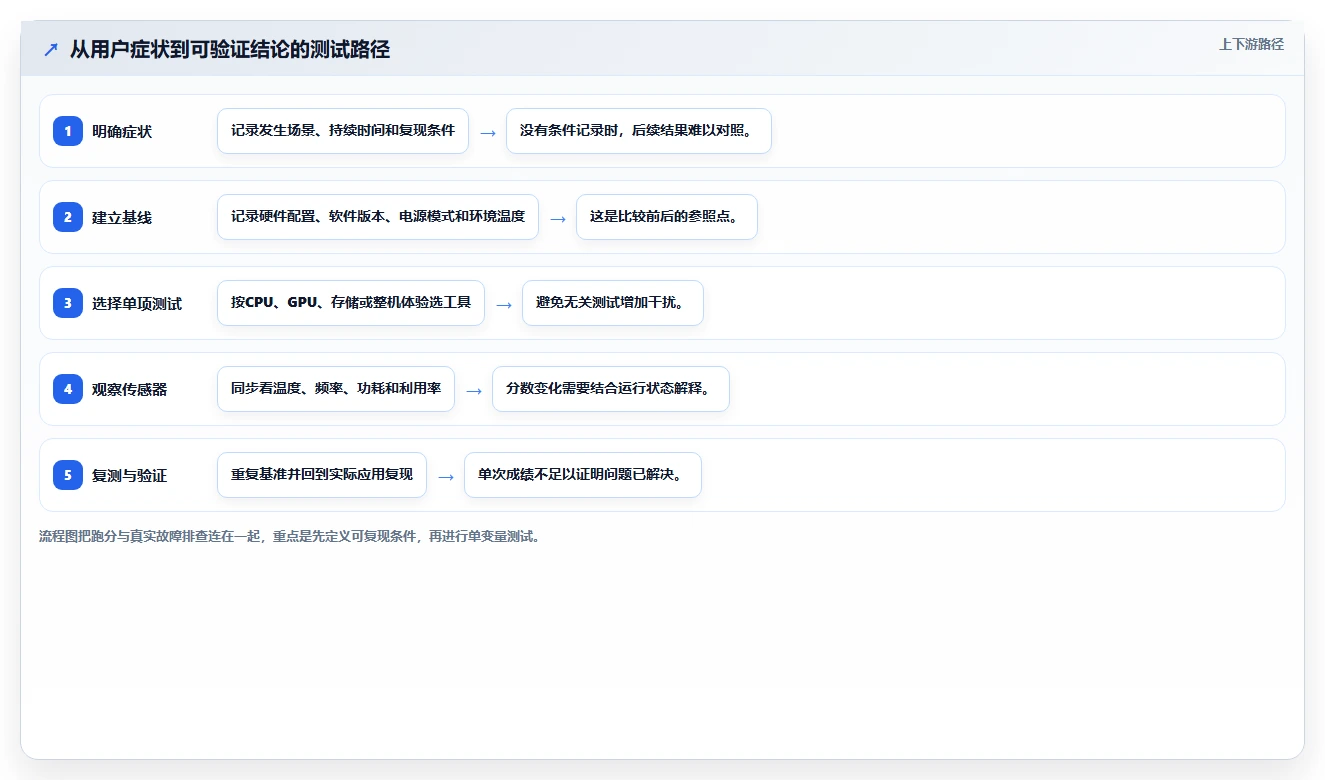Click the arrow in the 建立基线 row
Viewport: 1325px width, 780px height.
coord(558,218)
